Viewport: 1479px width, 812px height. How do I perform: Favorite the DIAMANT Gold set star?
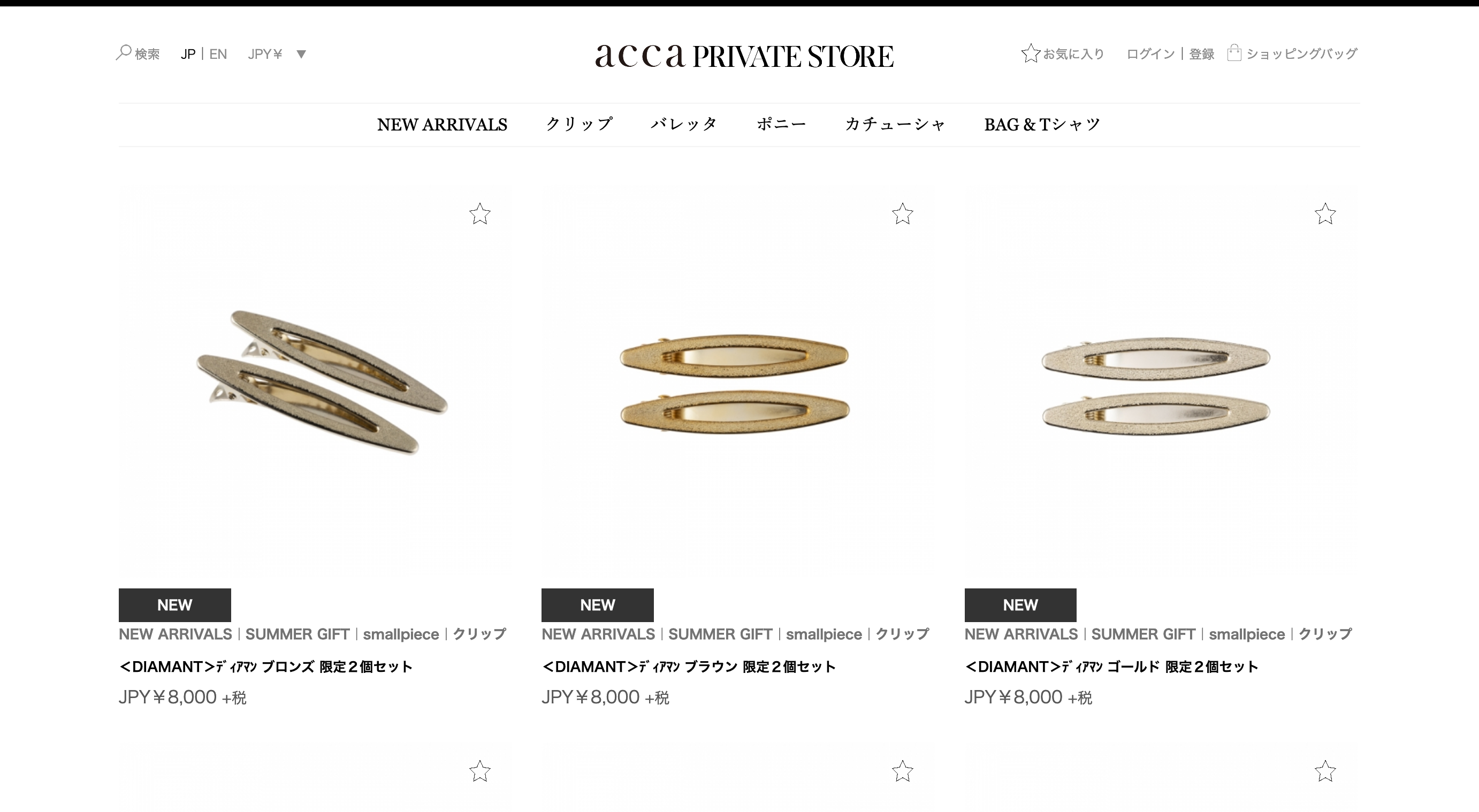pyautogui.click(x=1325, y=214)
